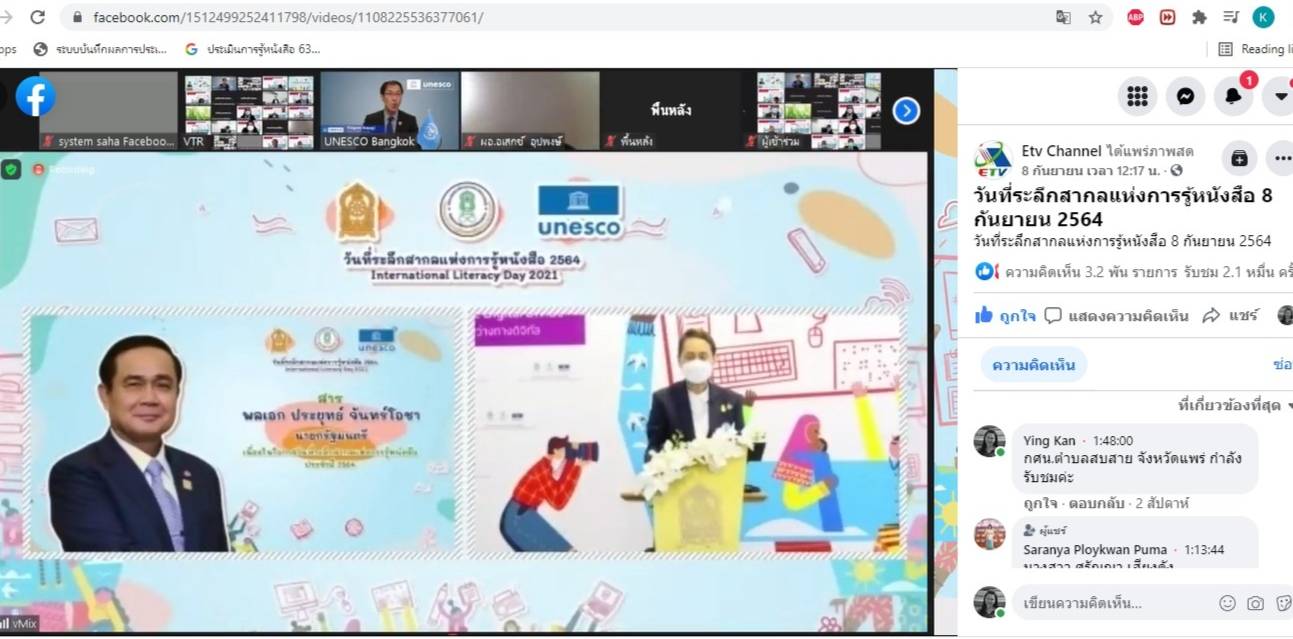
Task: Like Ying Kan's comment via ถูกใจ
Action: (1040, 503)
